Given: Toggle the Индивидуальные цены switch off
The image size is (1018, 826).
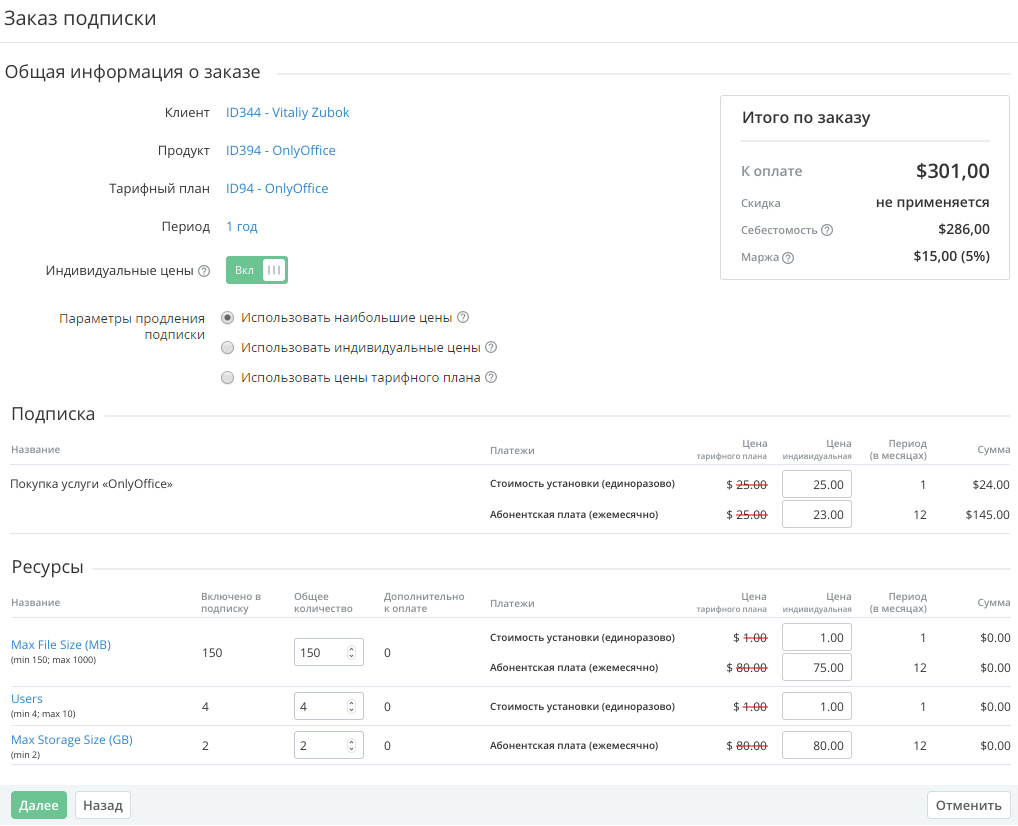Looking at the screenshot, I should [257, 270].
